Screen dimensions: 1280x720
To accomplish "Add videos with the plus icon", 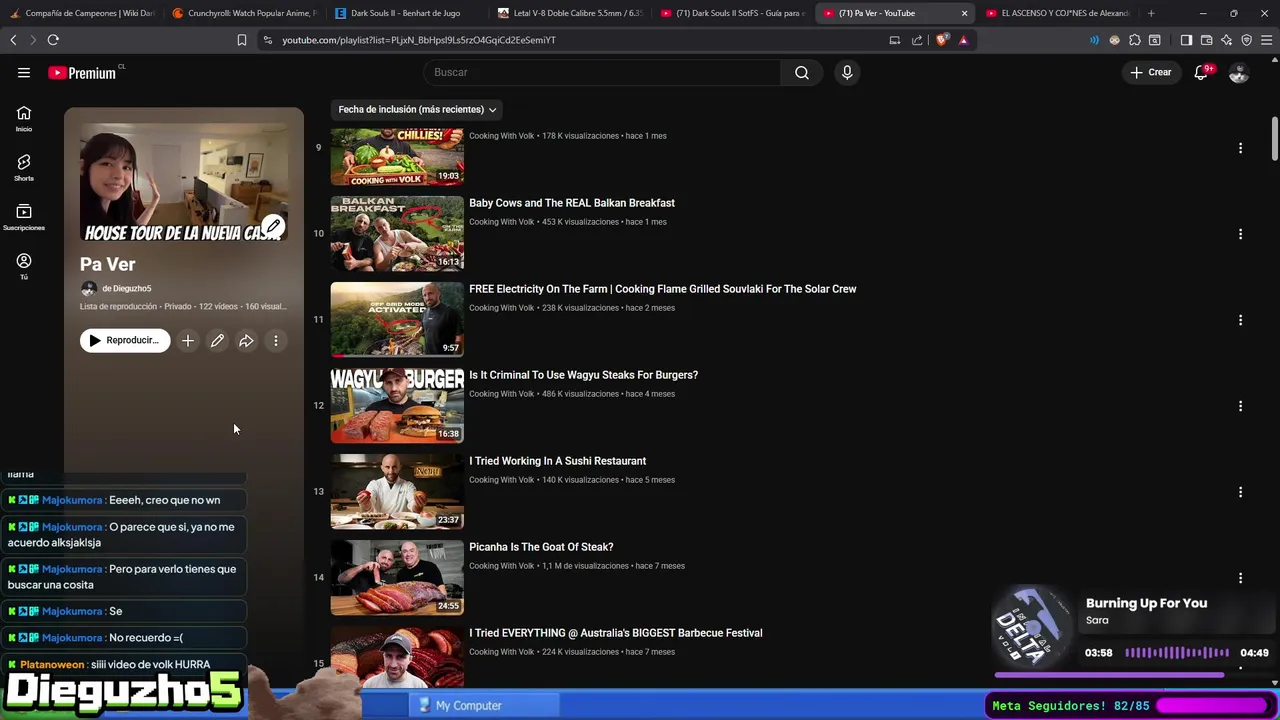I will coord(188,341).
